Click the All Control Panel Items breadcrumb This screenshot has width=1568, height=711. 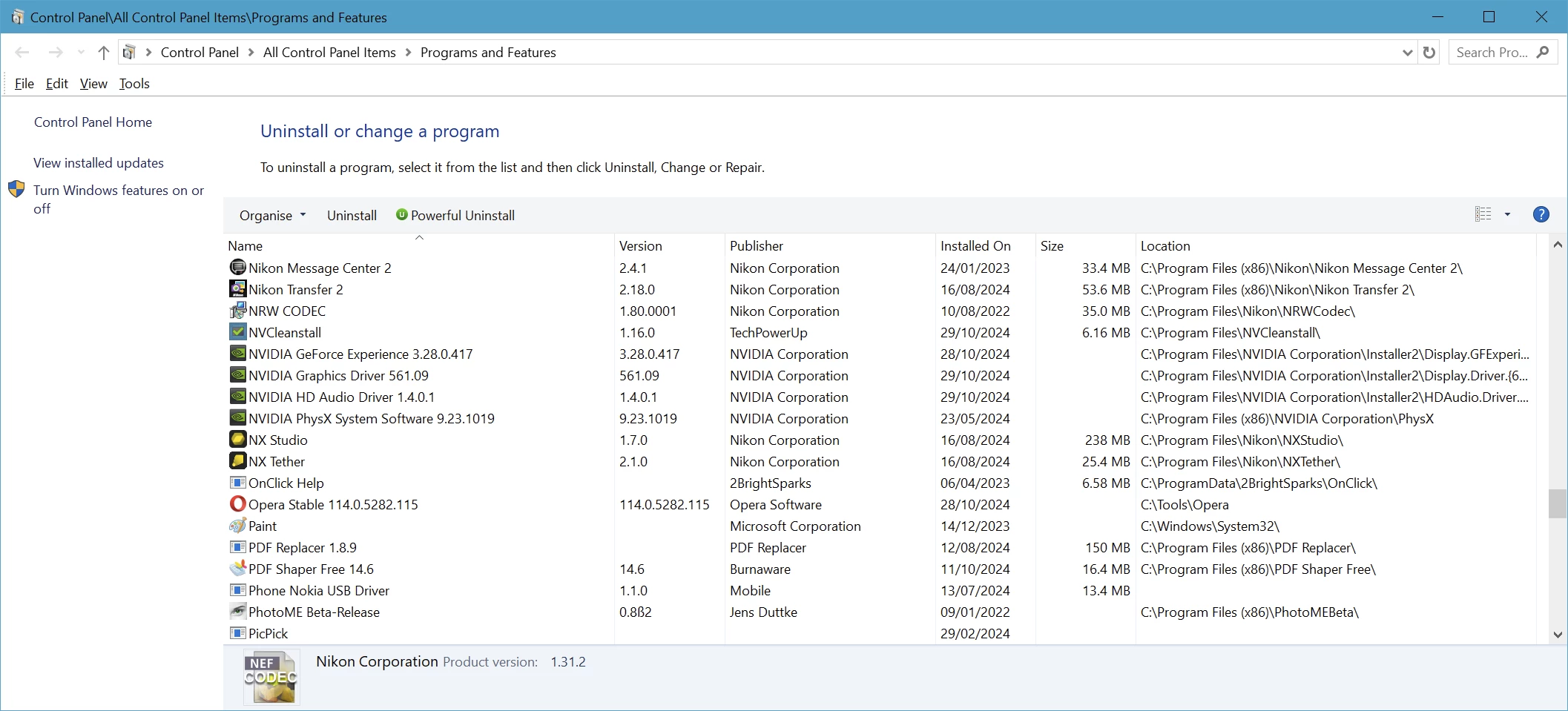(329, 53)
